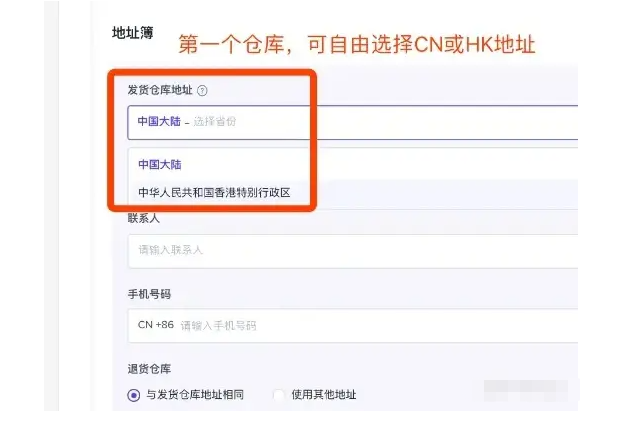Click the 地址簿 section heading
The image size is (632, 422).
coord(133,33)
